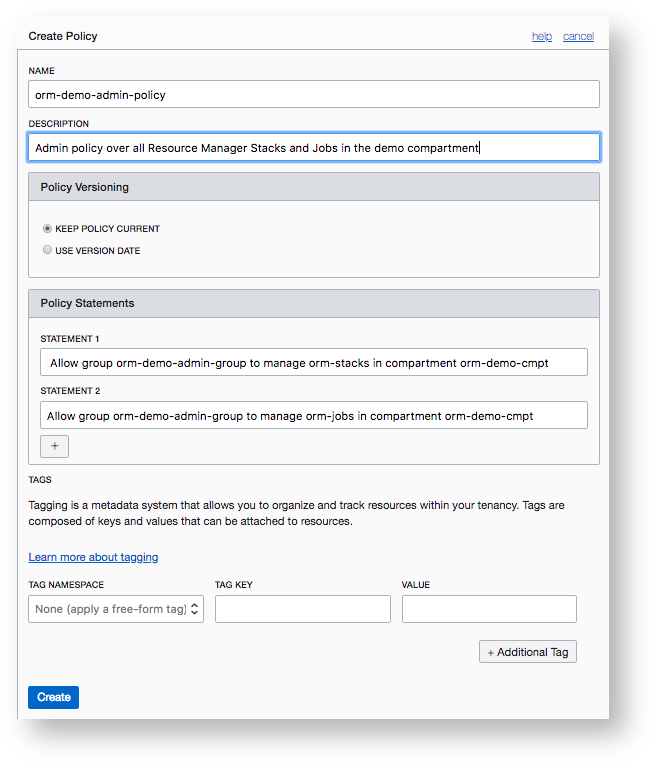Click the tag Value input field
Screen dimensions: 657x767
pyautogui.click(x=489, y=609)
